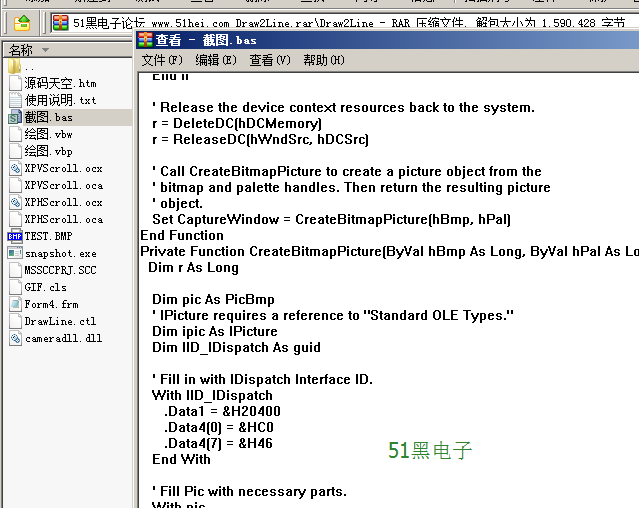
Task: Click the viewer window title icon
Action: point(145,40)
